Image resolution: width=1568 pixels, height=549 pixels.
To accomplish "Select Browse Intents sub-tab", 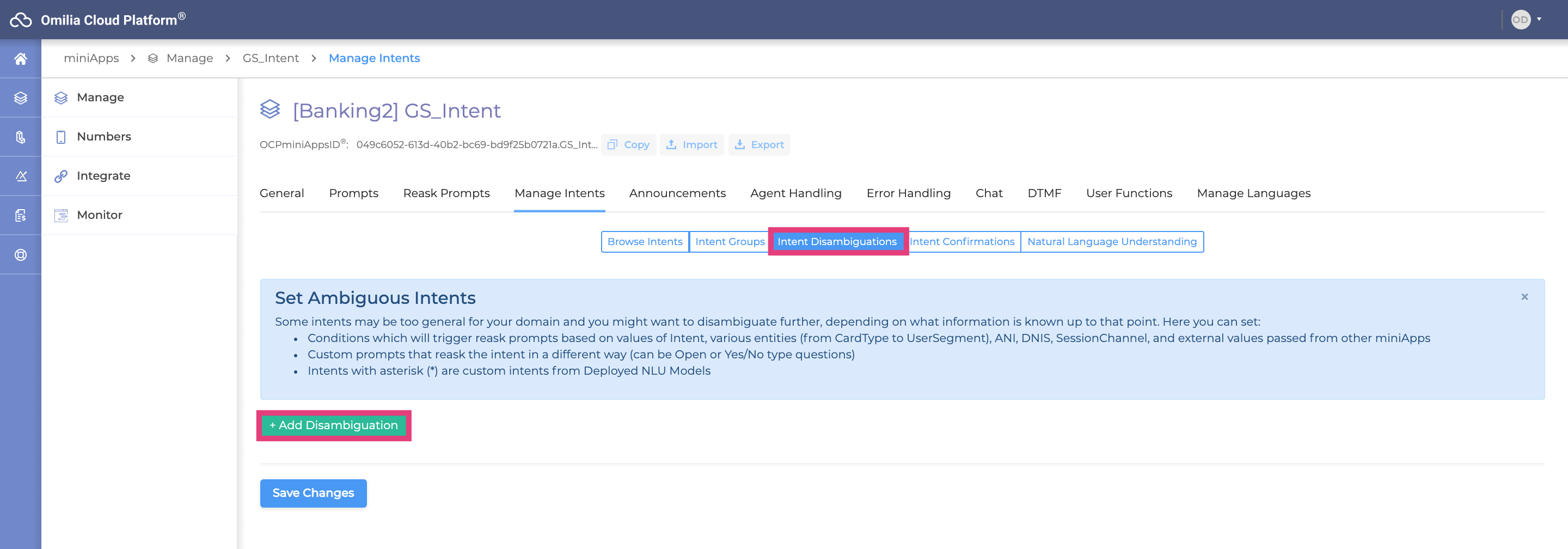I will tap(645, 242).
